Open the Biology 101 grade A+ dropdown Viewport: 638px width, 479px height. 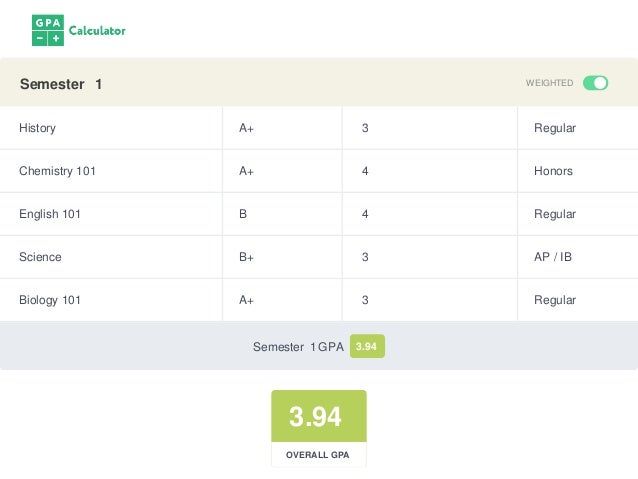point(281,300)
